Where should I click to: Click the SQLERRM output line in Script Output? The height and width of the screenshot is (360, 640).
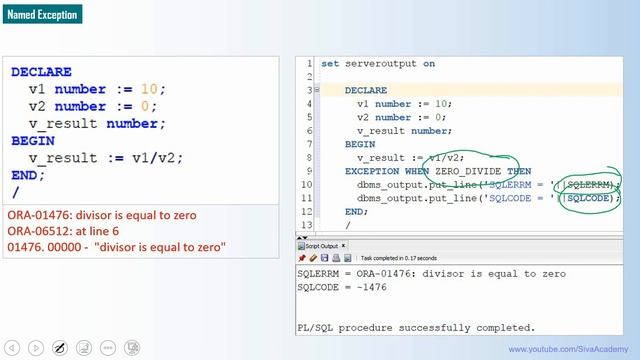pyautogui.click(x=431, y=274)
